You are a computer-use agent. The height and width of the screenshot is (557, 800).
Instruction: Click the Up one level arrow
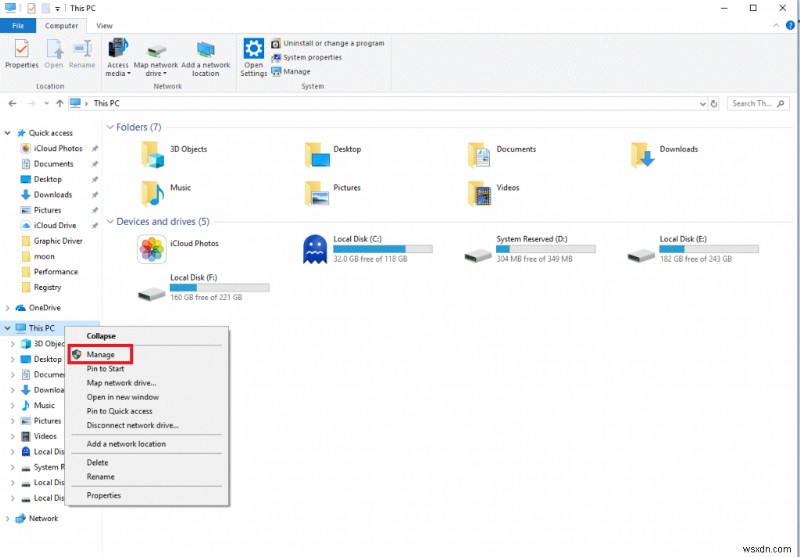click(59, 104)
